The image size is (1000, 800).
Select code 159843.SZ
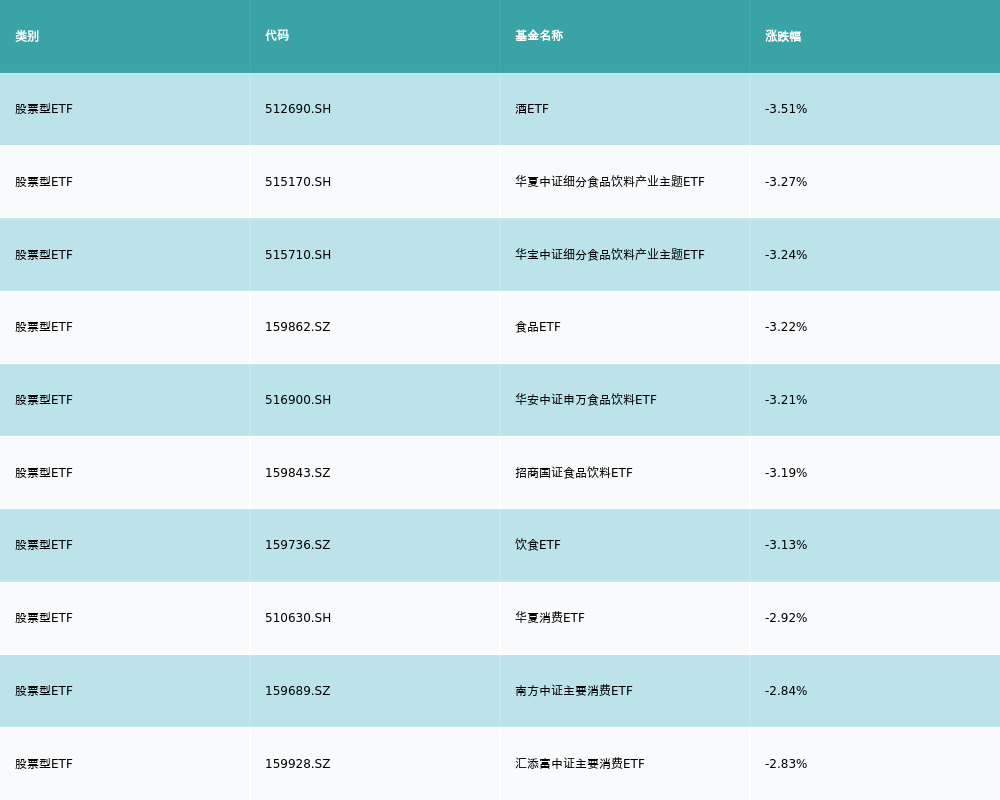[x=298, y=473]
